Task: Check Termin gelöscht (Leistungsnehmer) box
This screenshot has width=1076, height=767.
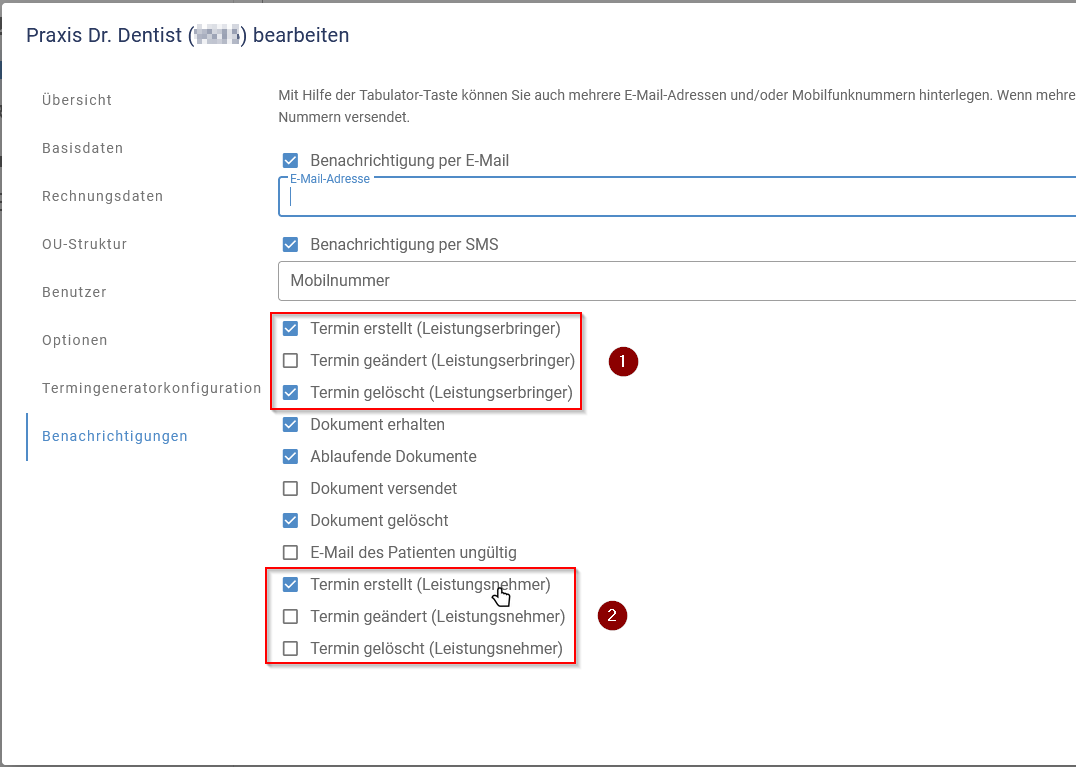Action: [291, 648]
